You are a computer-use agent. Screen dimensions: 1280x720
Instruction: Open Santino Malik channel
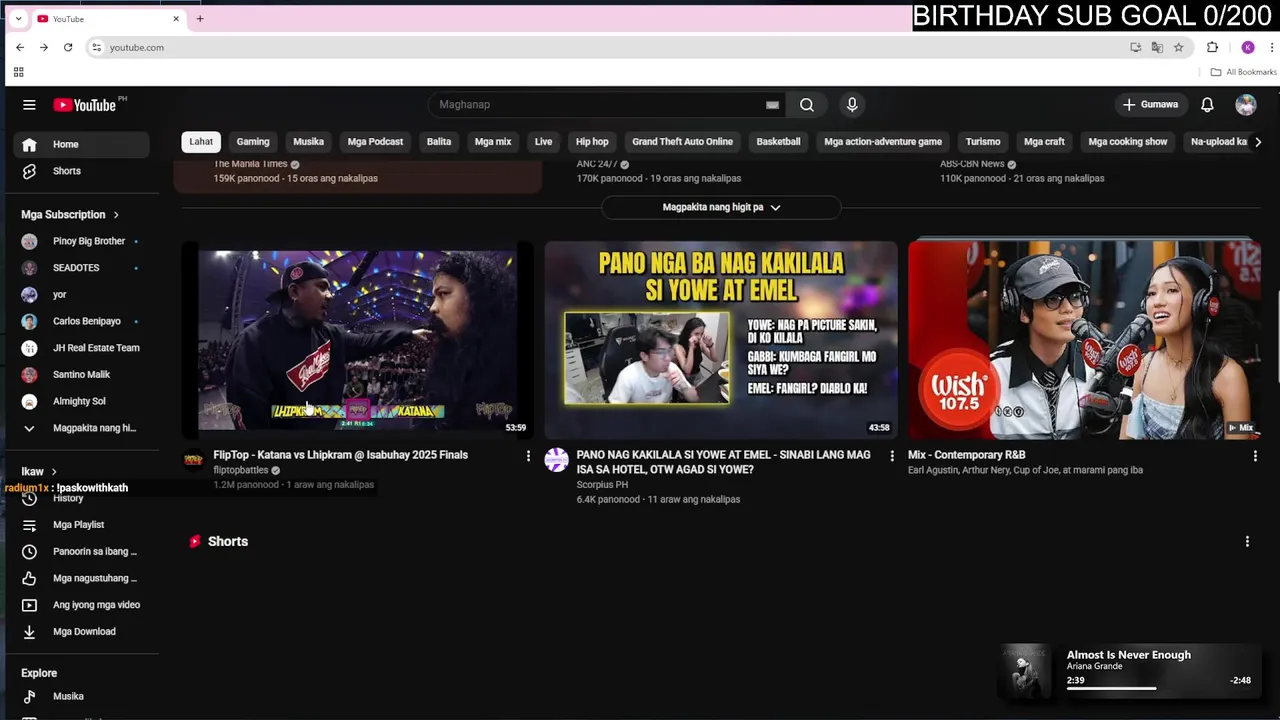(82, 374)
